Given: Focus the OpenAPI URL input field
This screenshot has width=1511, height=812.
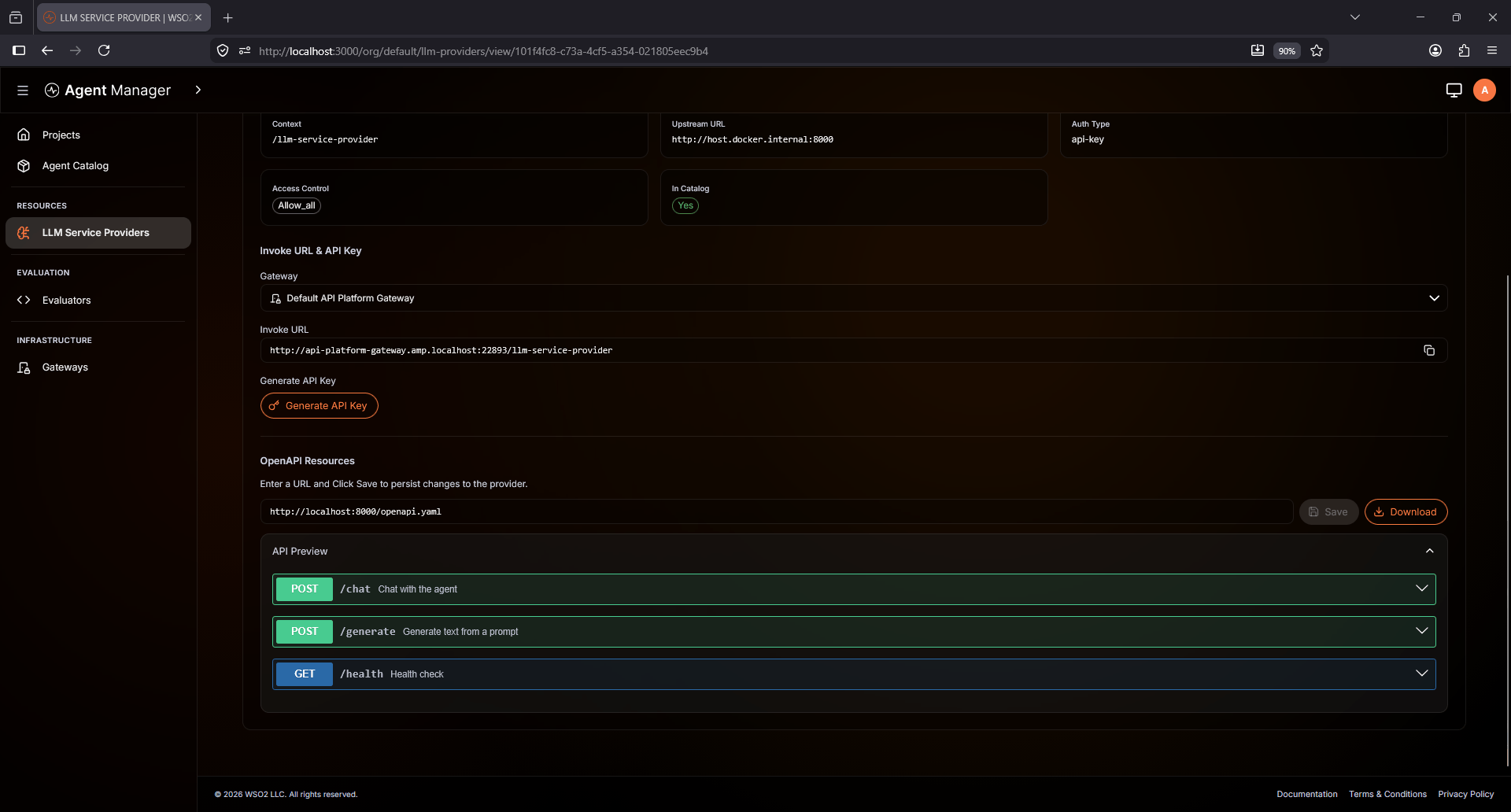Looking at the screenshot, I should [x=777, y=511].
